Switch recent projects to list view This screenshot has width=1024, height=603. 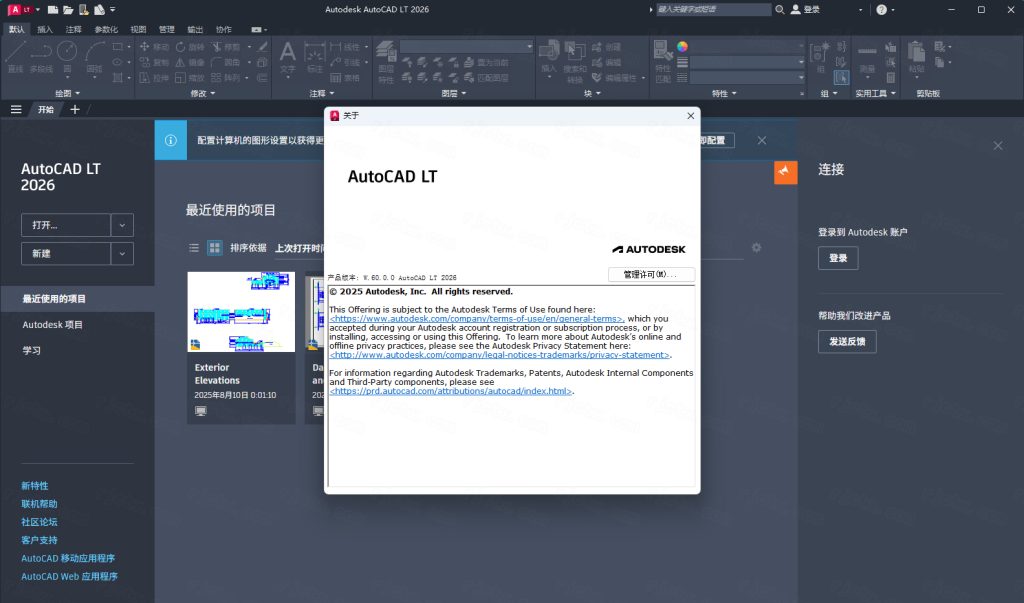(194, 247)
